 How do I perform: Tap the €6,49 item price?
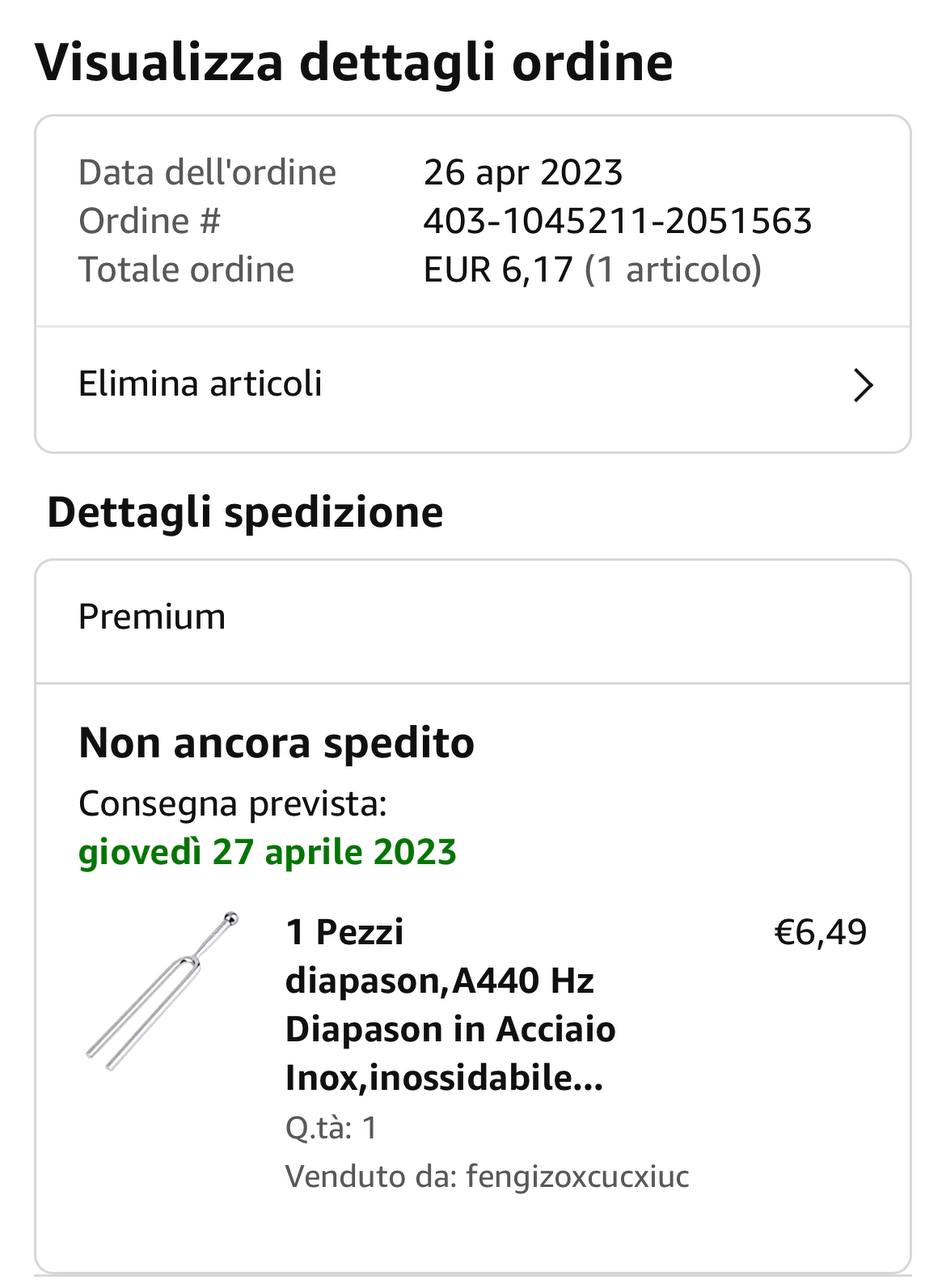pos(821,932)
